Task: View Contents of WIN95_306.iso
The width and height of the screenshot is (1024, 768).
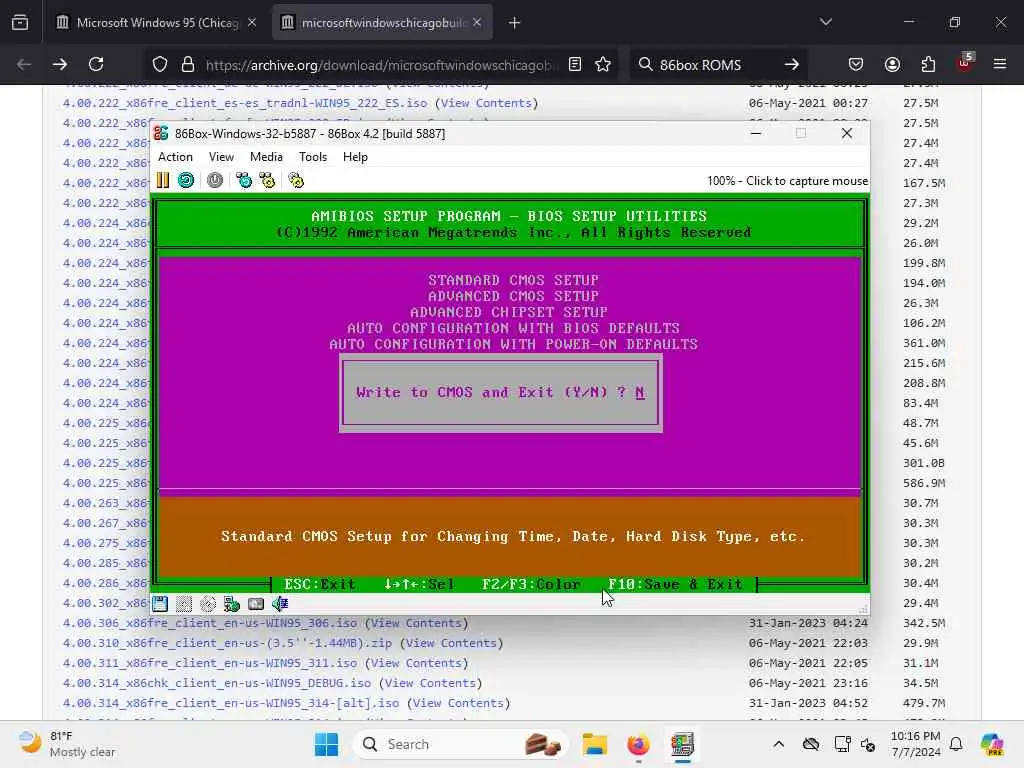Action: click(417, 623)
